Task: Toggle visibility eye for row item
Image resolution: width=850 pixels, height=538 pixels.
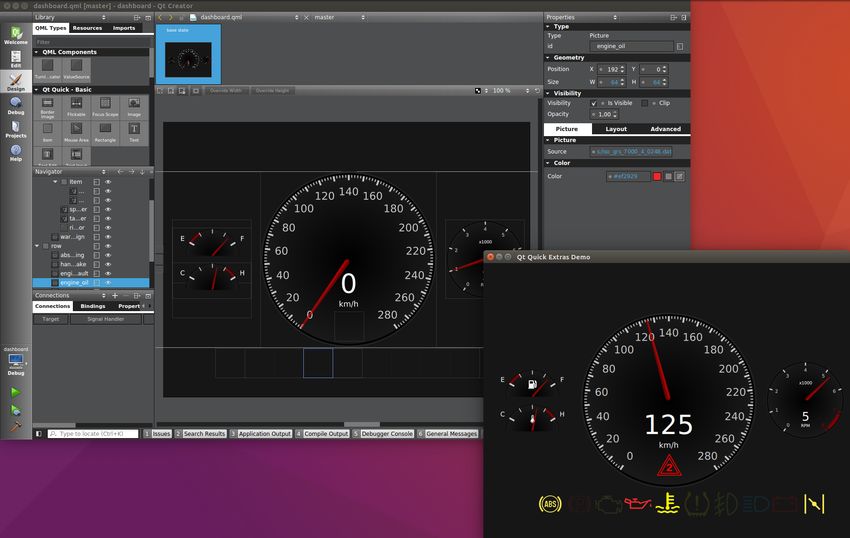Action: [108, 246]
